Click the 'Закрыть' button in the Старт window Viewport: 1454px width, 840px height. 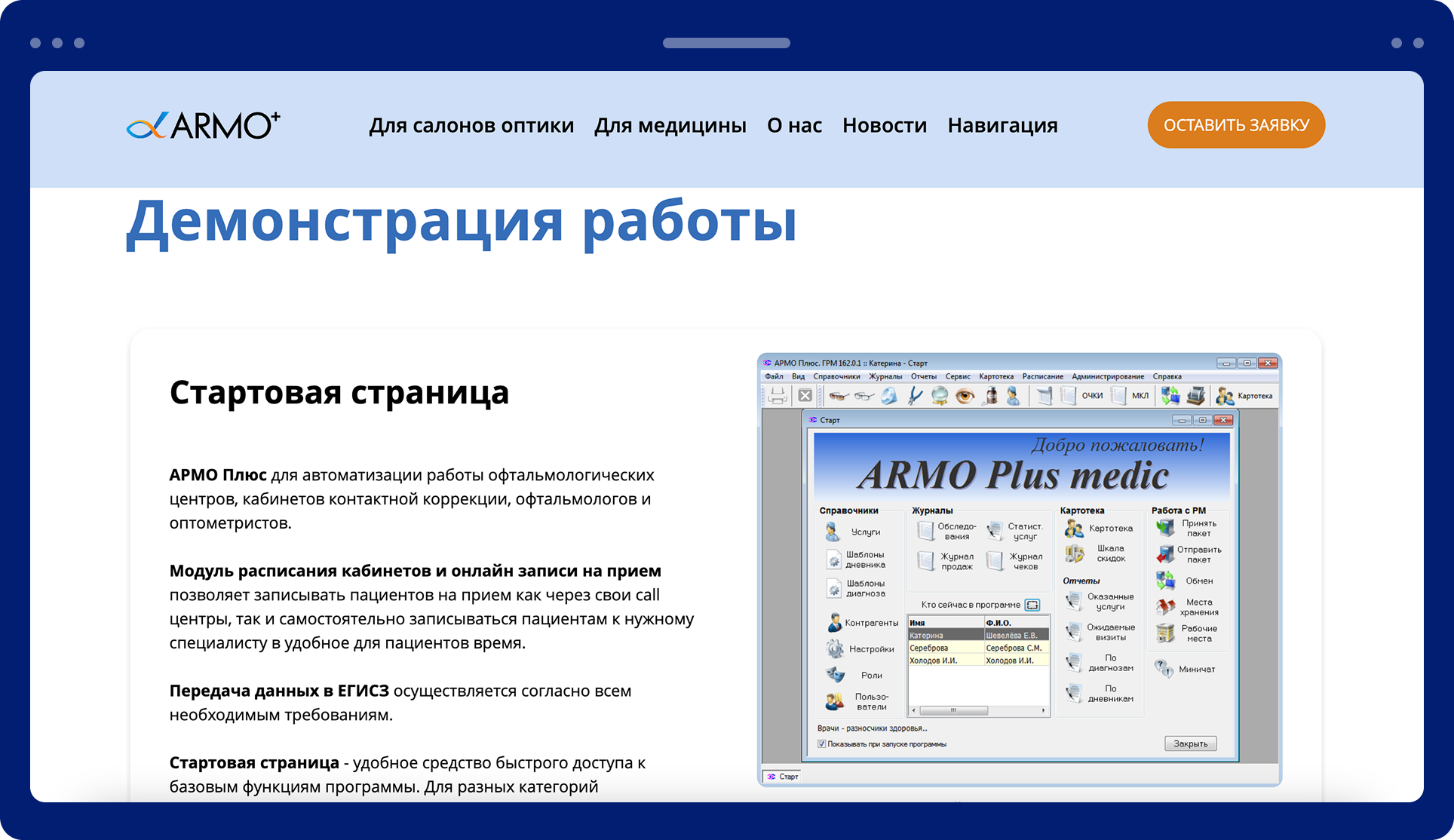click(1190, 743)
